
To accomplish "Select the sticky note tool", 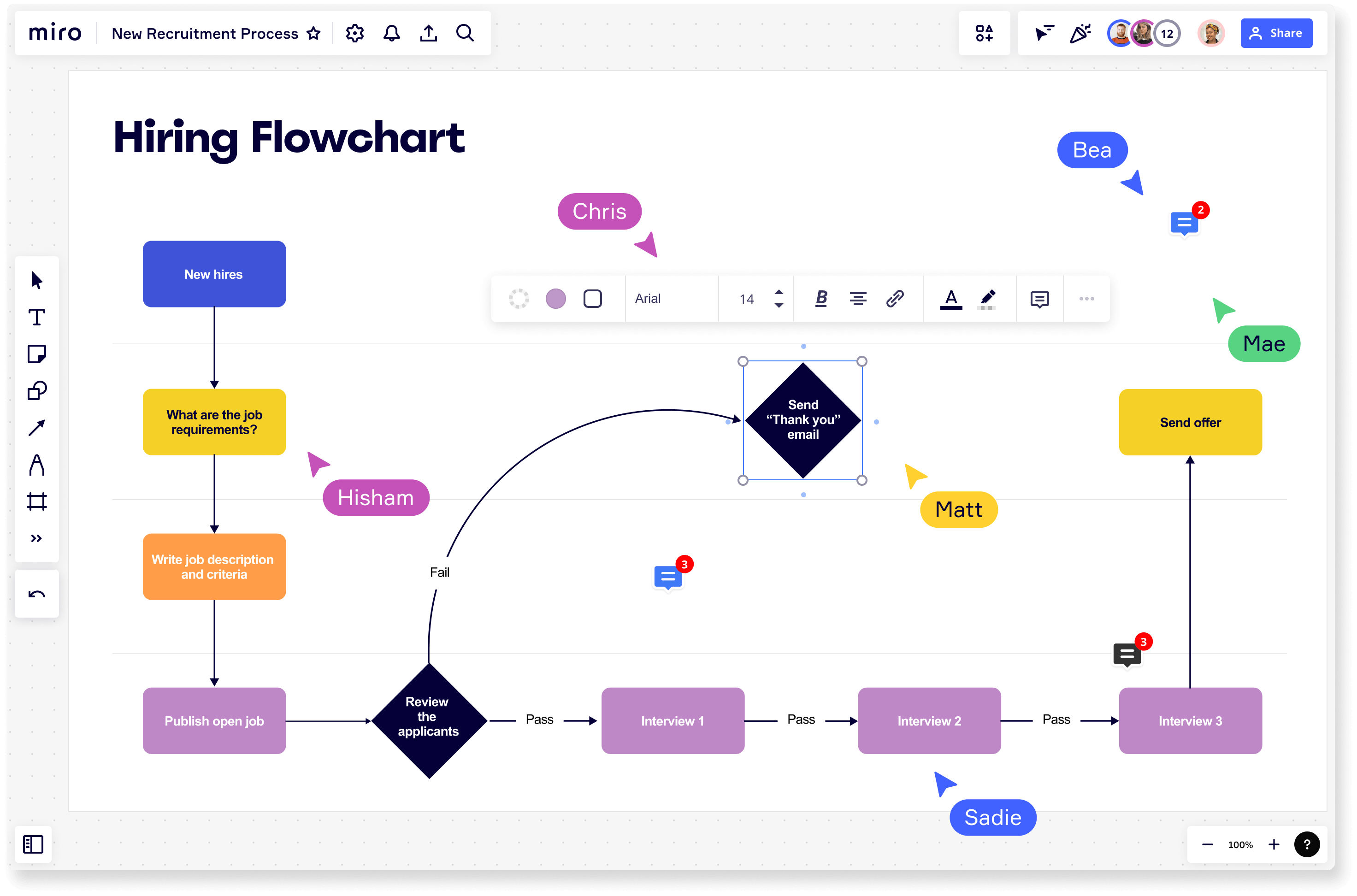I will coord(36,354).
